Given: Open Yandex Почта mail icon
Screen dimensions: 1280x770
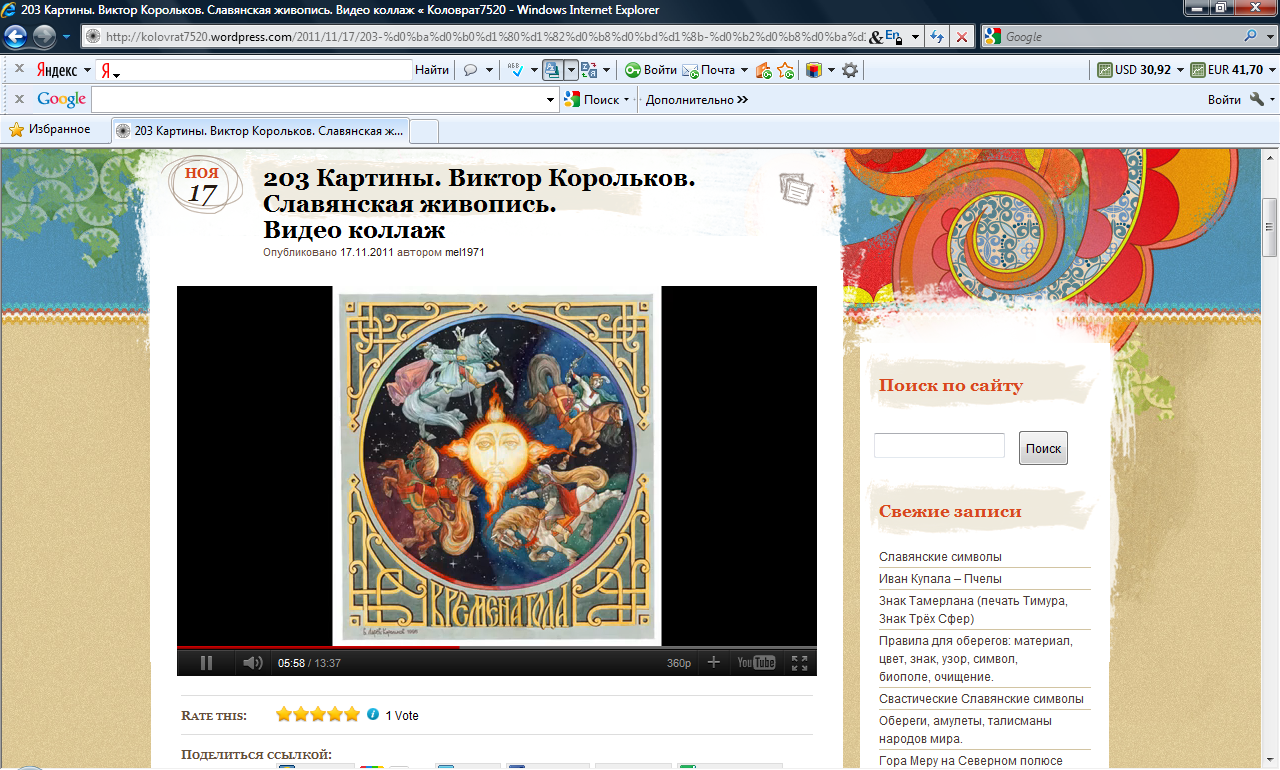Looking at the screenshot, I should pos(691,70).
